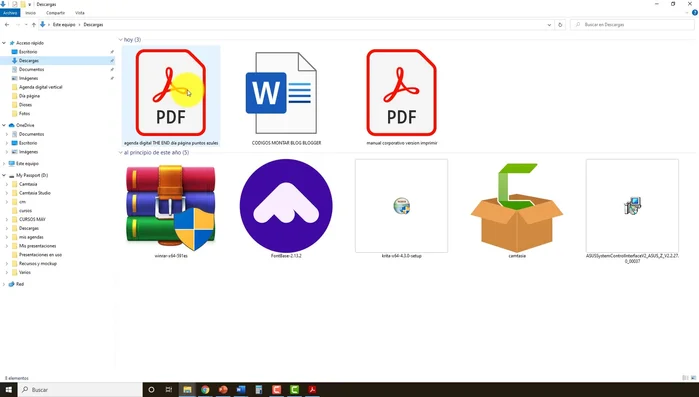Open Adobe Acrobat from taskbar
The height and width of the screenshot is (397, 699).
[x=312, y=389]
